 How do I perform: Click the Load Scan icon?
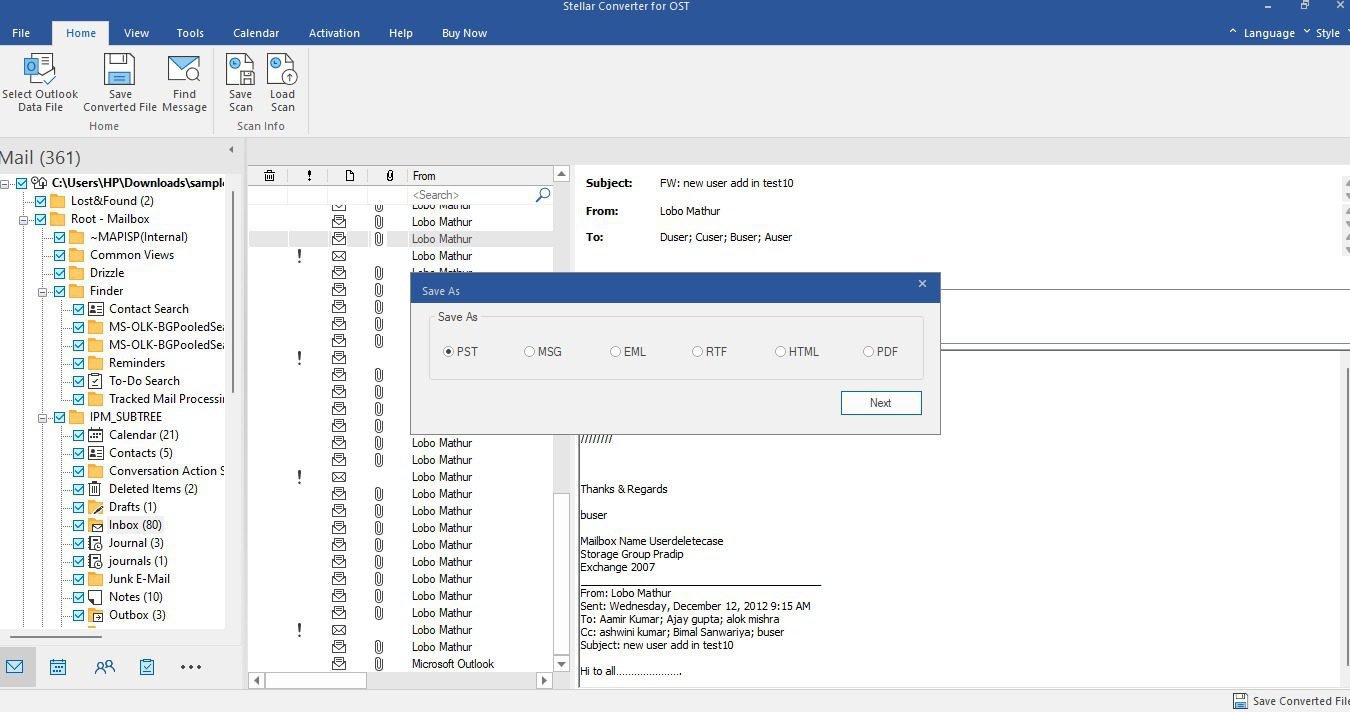point(282,69)
